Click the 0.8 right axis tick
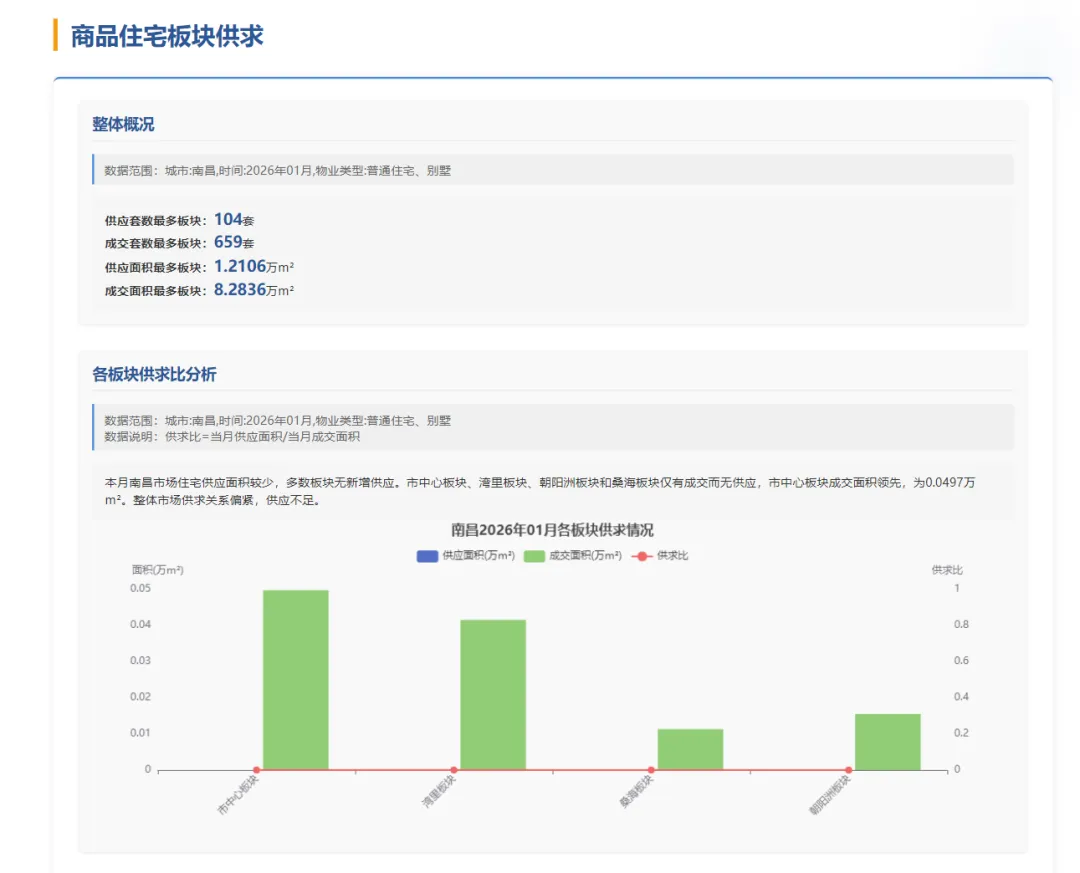Screen dimensions: 1080x873 click(x=962, y=624)
